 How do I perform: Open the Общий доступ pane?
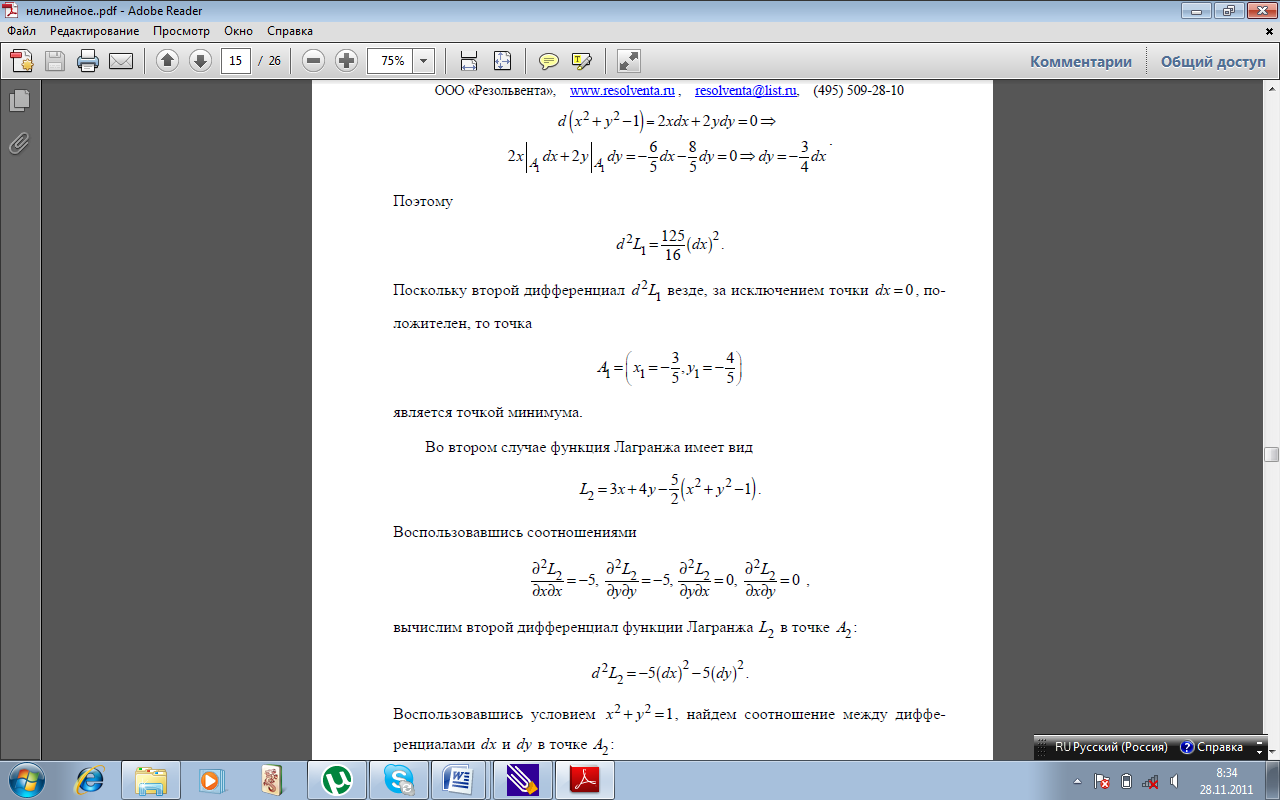[1213, 61]
